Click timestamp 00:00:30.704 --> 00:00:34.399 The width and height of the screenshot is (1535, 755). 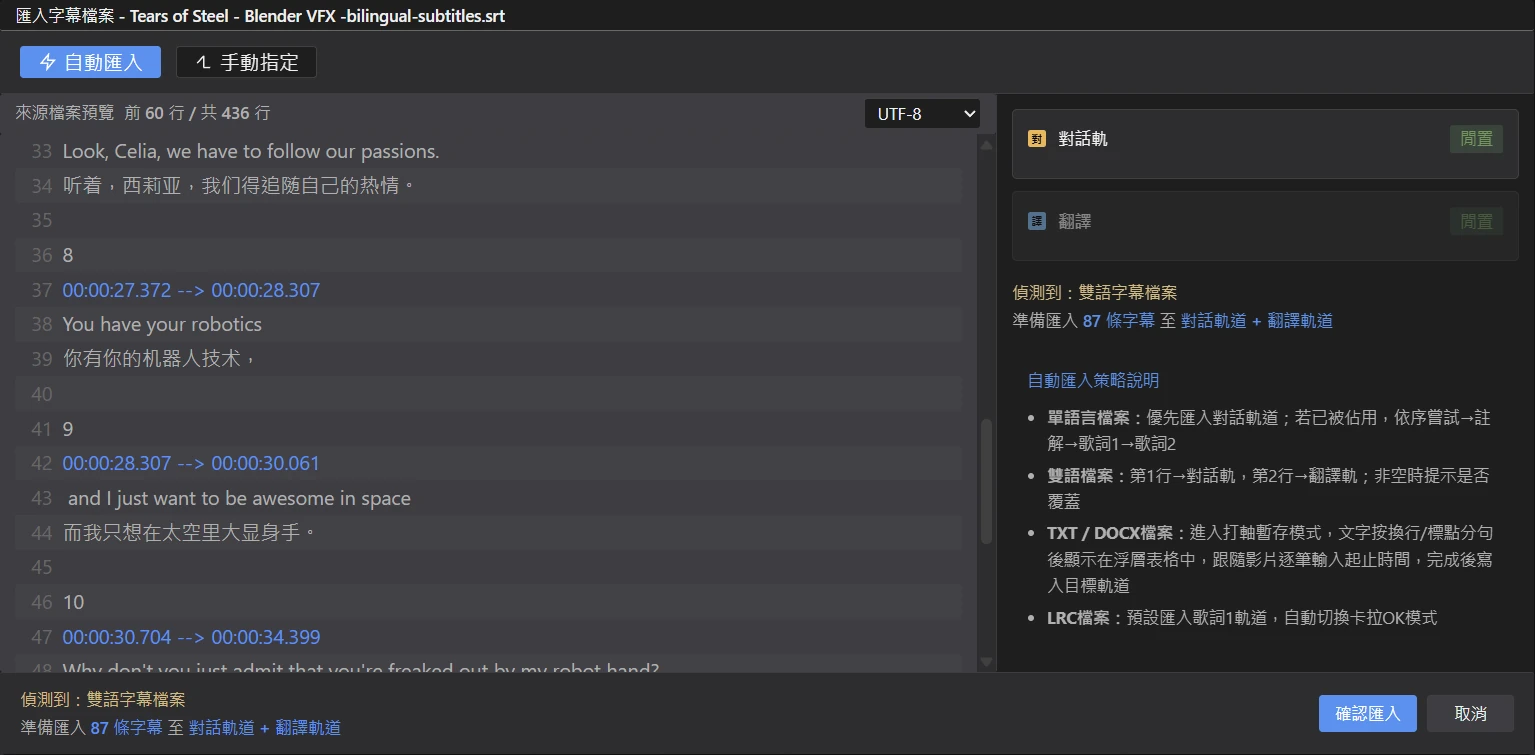tap(191, 637)
